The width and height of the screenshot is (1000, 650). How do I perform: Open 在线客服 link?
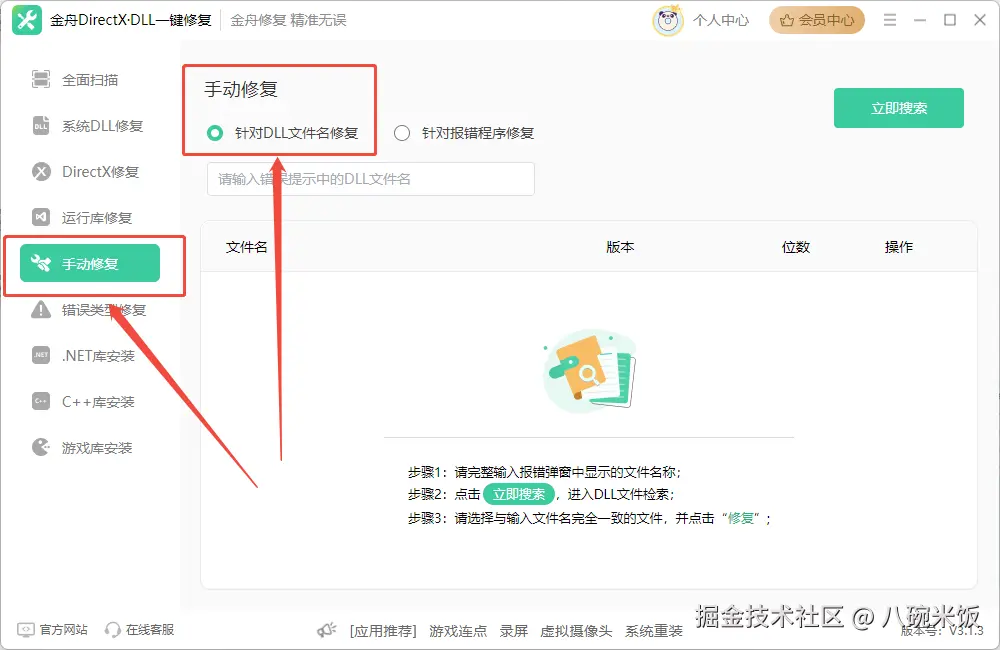[150, 630]
